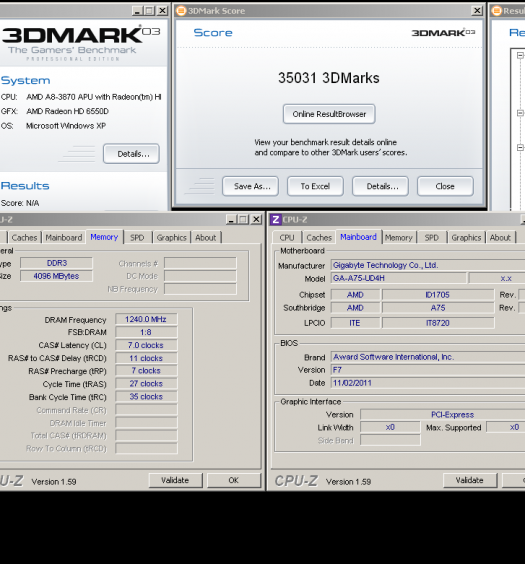This screenshot has height=564, width=525.
Task: Click Validate in left CPU-Z window
Action: pyautogui.click(x=175, y=481)
